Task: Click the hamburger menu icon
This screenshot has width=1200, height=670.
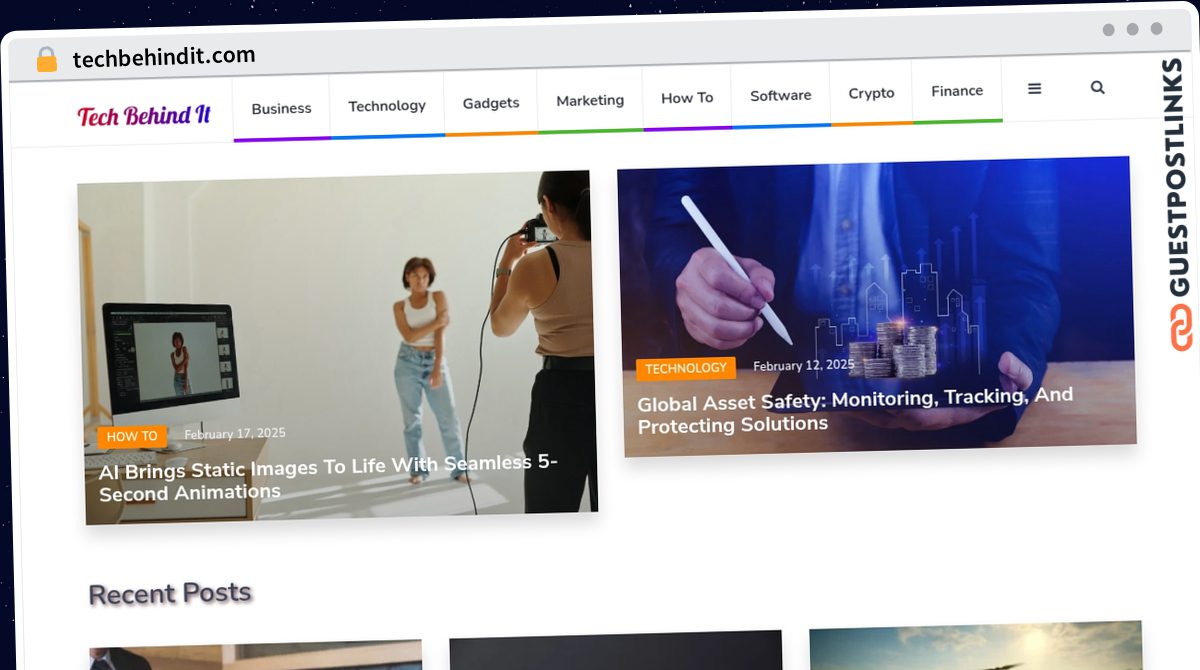Action: click(x=1034, y=89)
